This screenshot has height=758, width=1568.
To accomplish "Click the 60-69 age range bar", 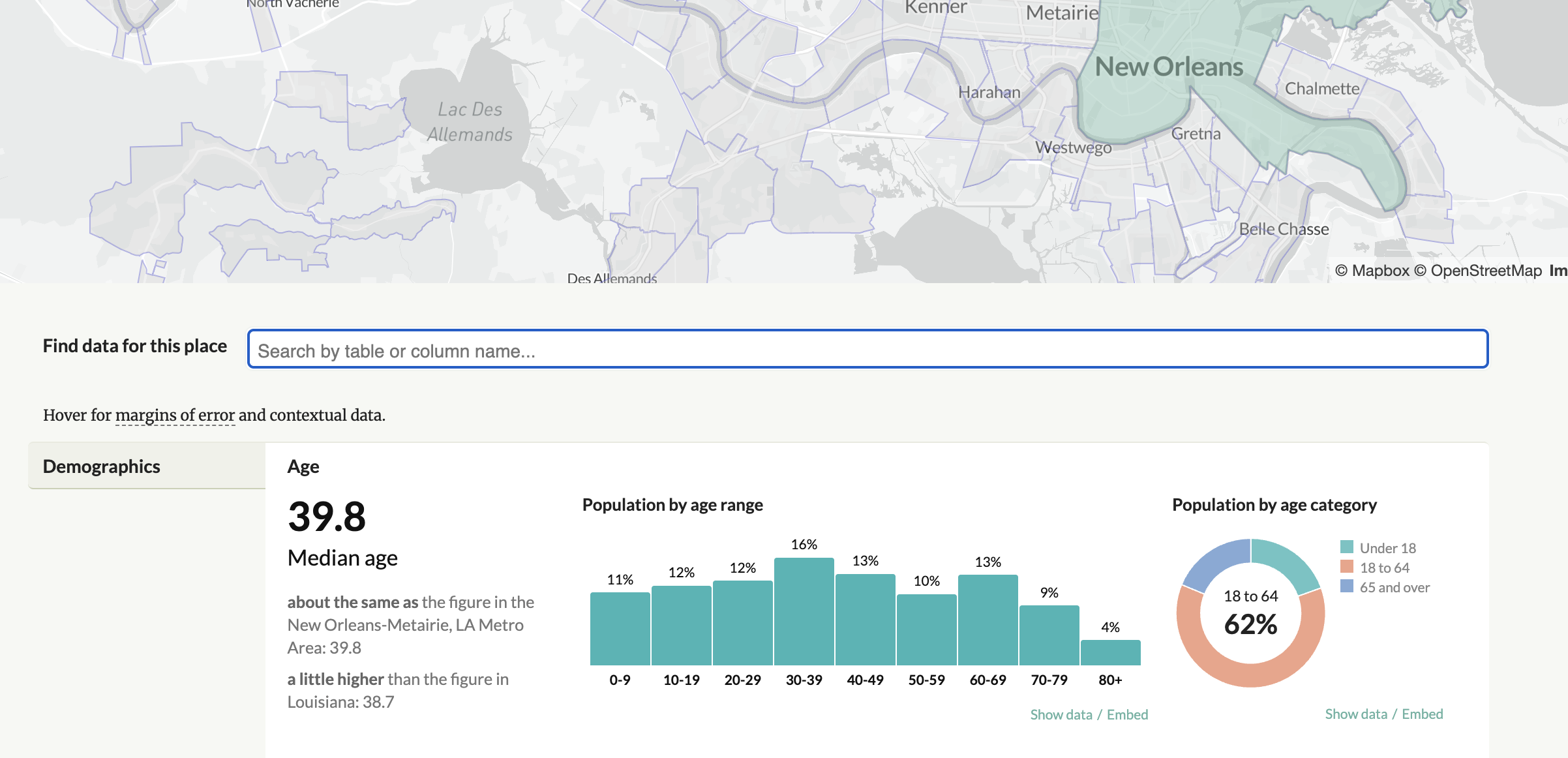I will pyautogui.click(x=988, y=620).
